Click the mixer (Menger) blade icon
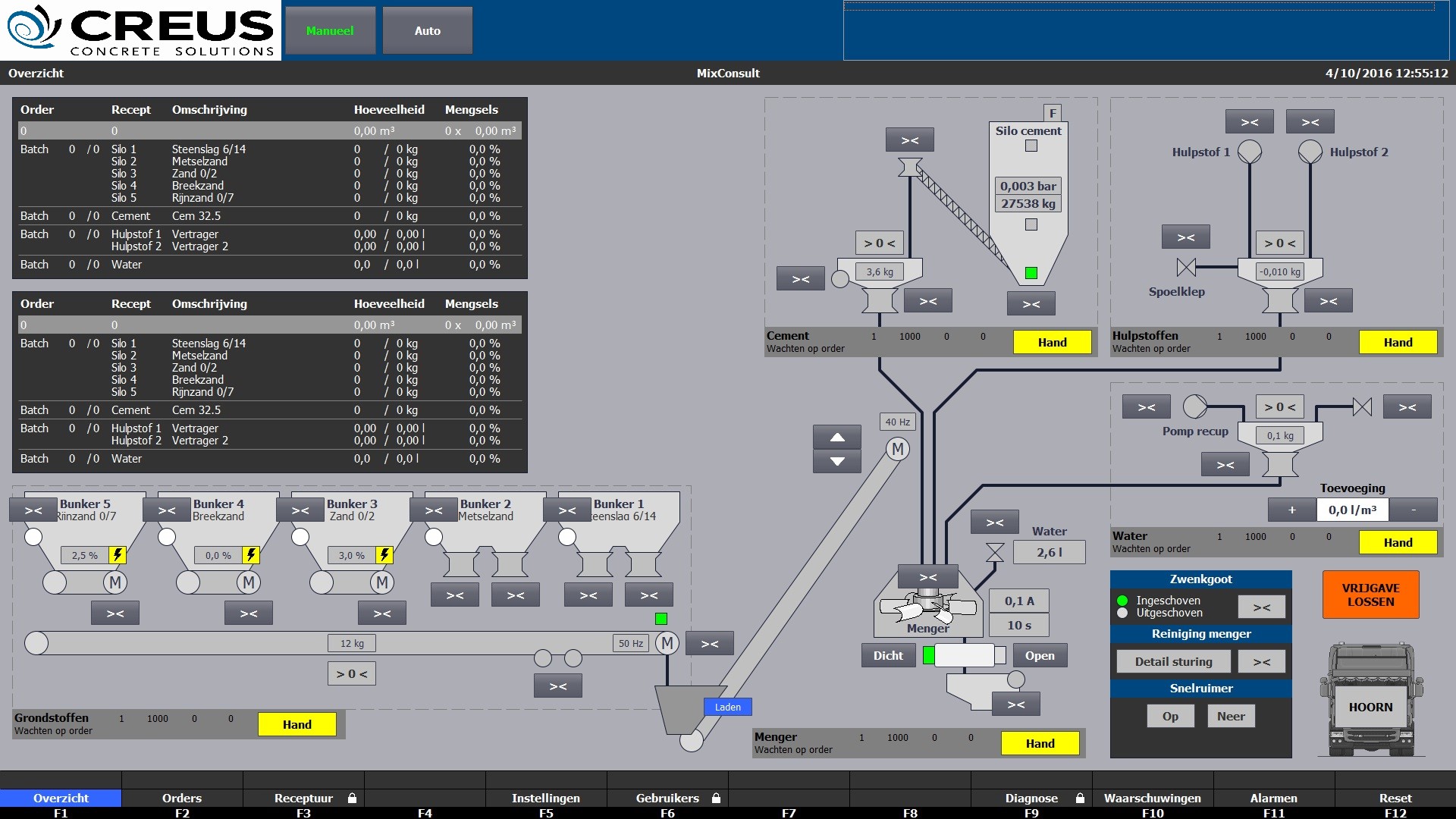 [927, 607]
